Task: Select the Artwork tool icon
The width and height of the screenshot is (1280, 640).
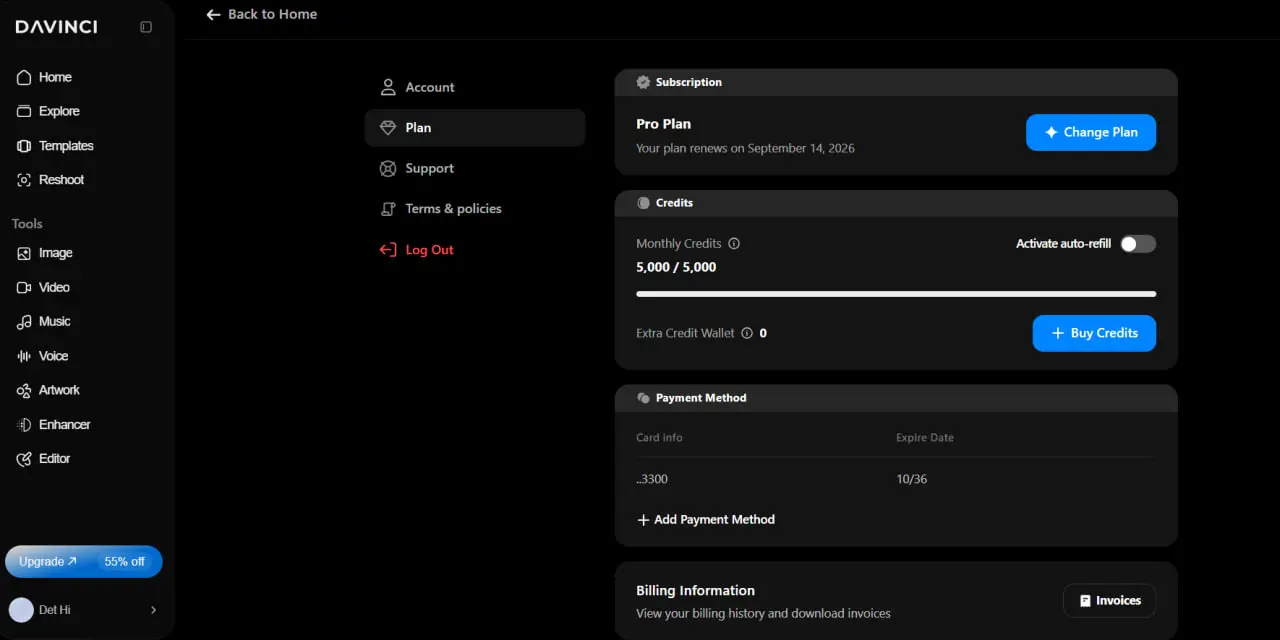Action: (x=24, y=390)
